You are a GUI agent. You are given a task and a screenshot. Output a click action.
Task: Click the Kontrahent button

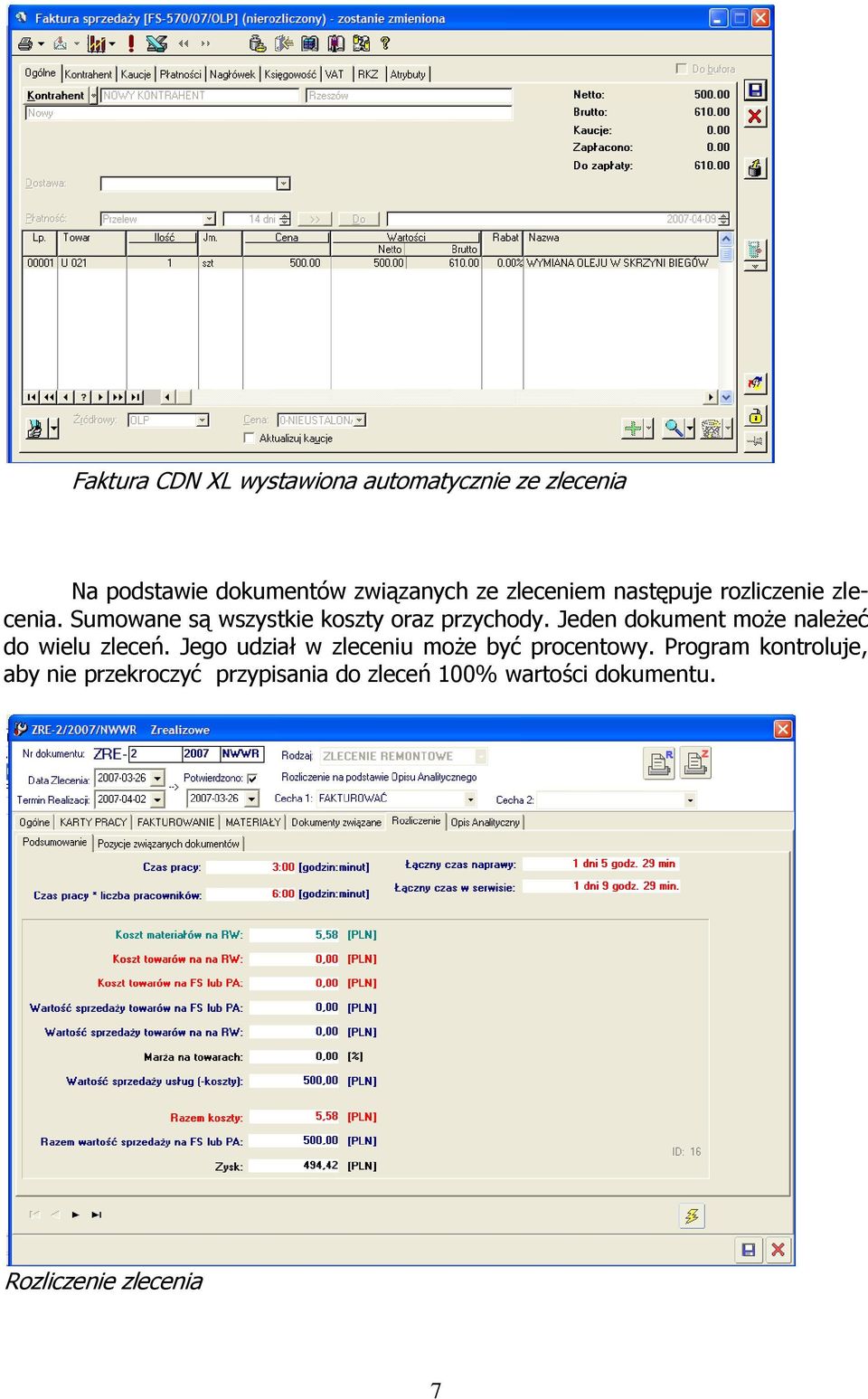(56, 96)
